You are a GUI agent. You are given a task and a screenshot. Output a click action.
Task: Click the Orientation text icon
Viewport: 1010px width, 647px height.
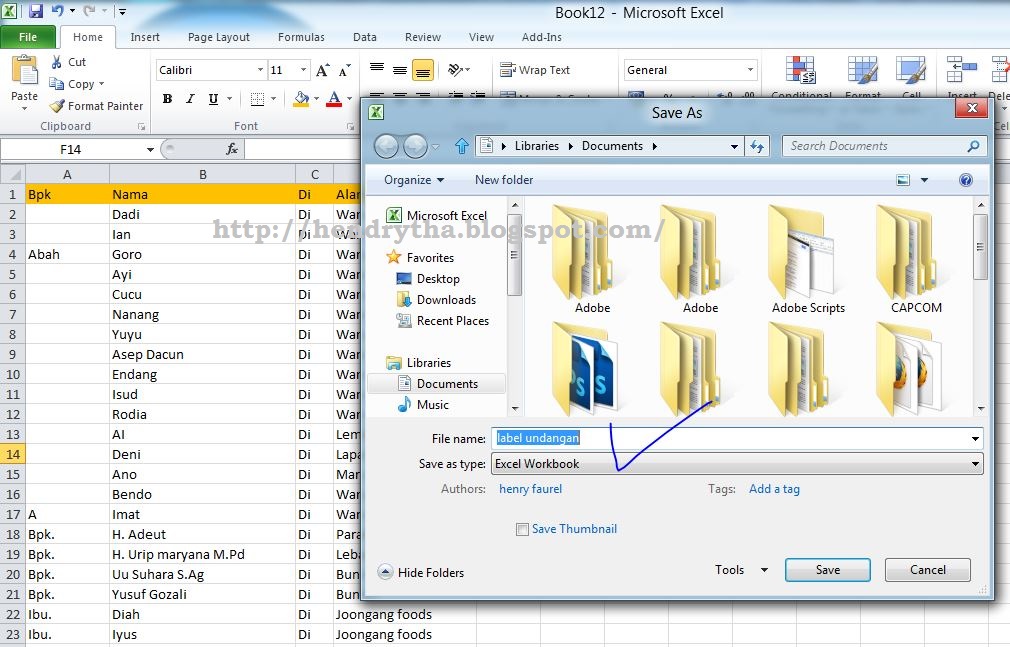[455, 70]
